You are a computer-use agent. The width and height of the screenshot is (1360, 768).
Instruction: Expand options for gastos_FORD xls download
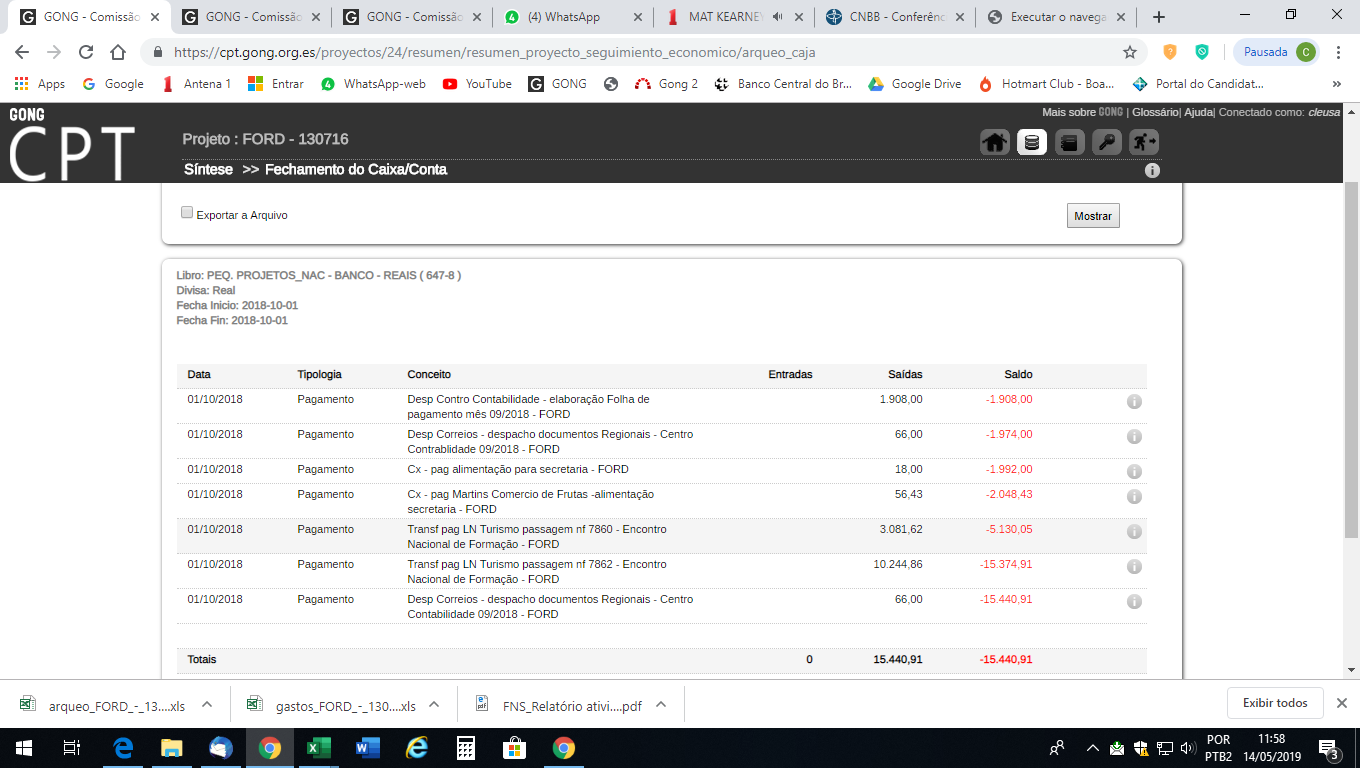[434, 704]
